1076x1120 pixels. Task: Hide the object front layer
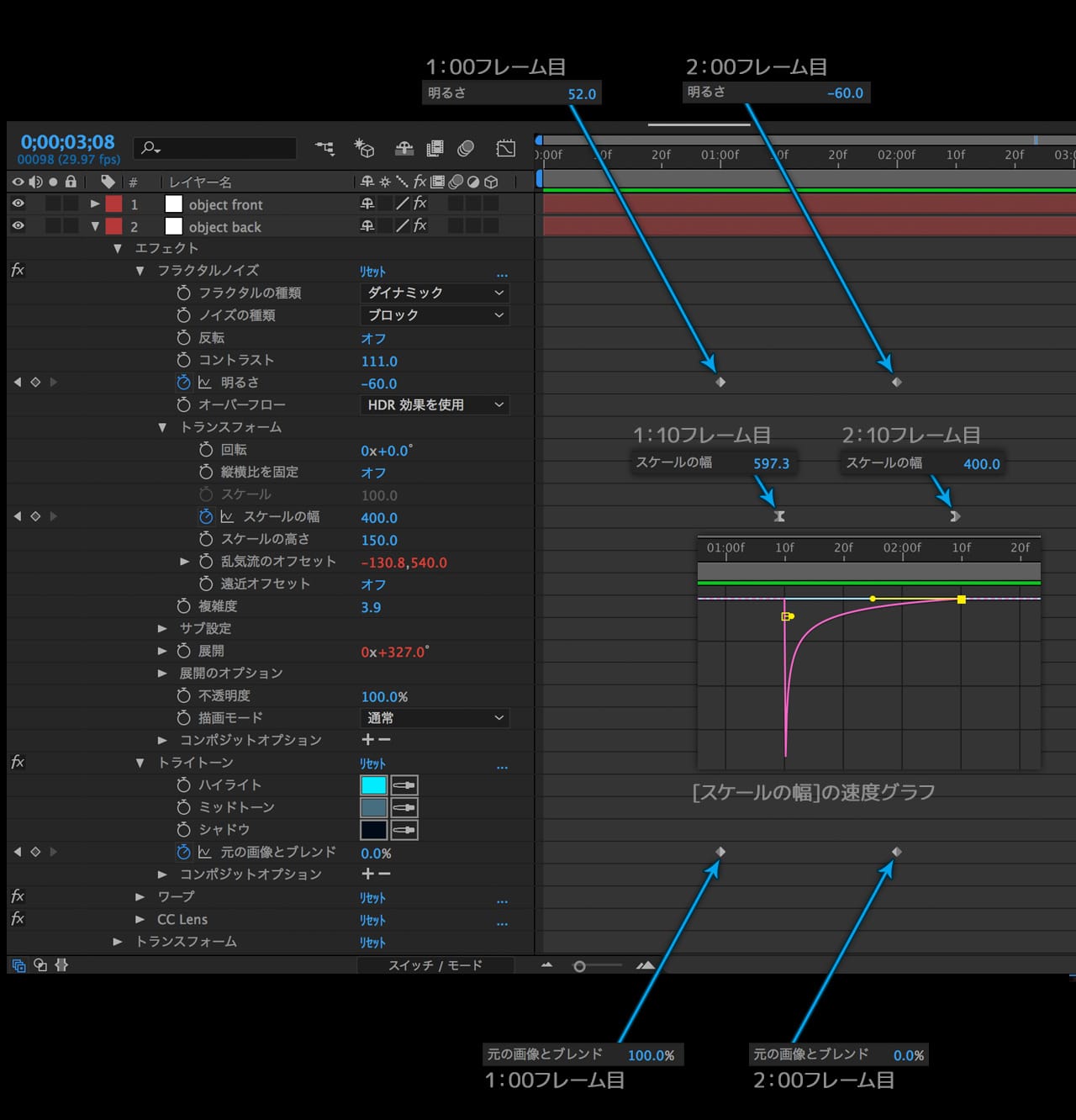(18, 203)
